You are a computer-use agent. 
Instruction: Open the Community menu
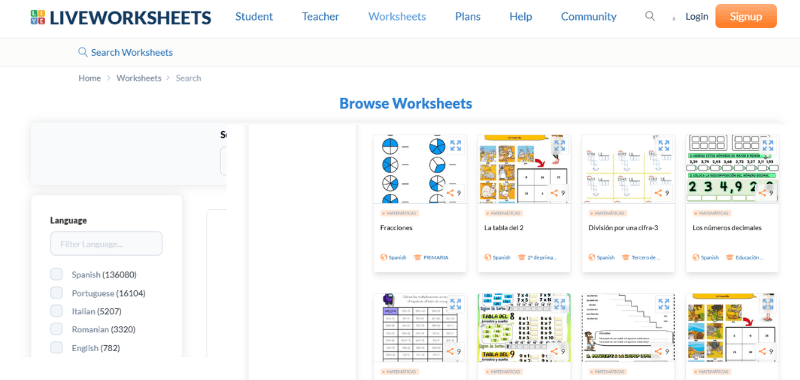[589, 16]
